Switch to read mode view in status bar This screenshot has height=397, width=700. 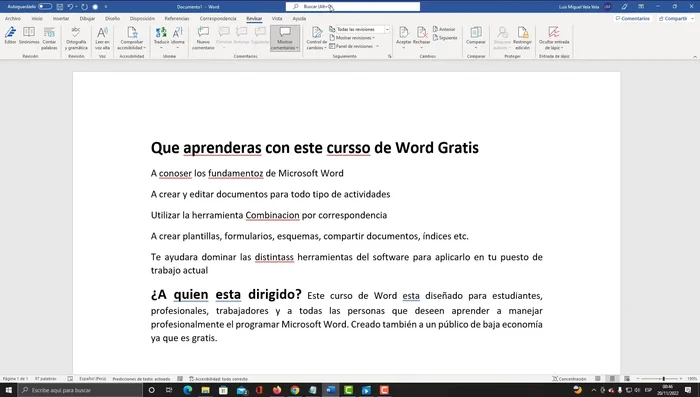tap(598, 379)
